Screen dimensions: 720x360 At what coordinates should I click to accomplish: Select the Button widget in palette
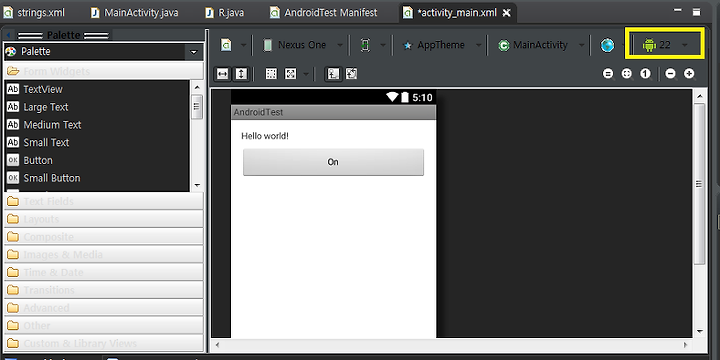[x=97, y=160]
